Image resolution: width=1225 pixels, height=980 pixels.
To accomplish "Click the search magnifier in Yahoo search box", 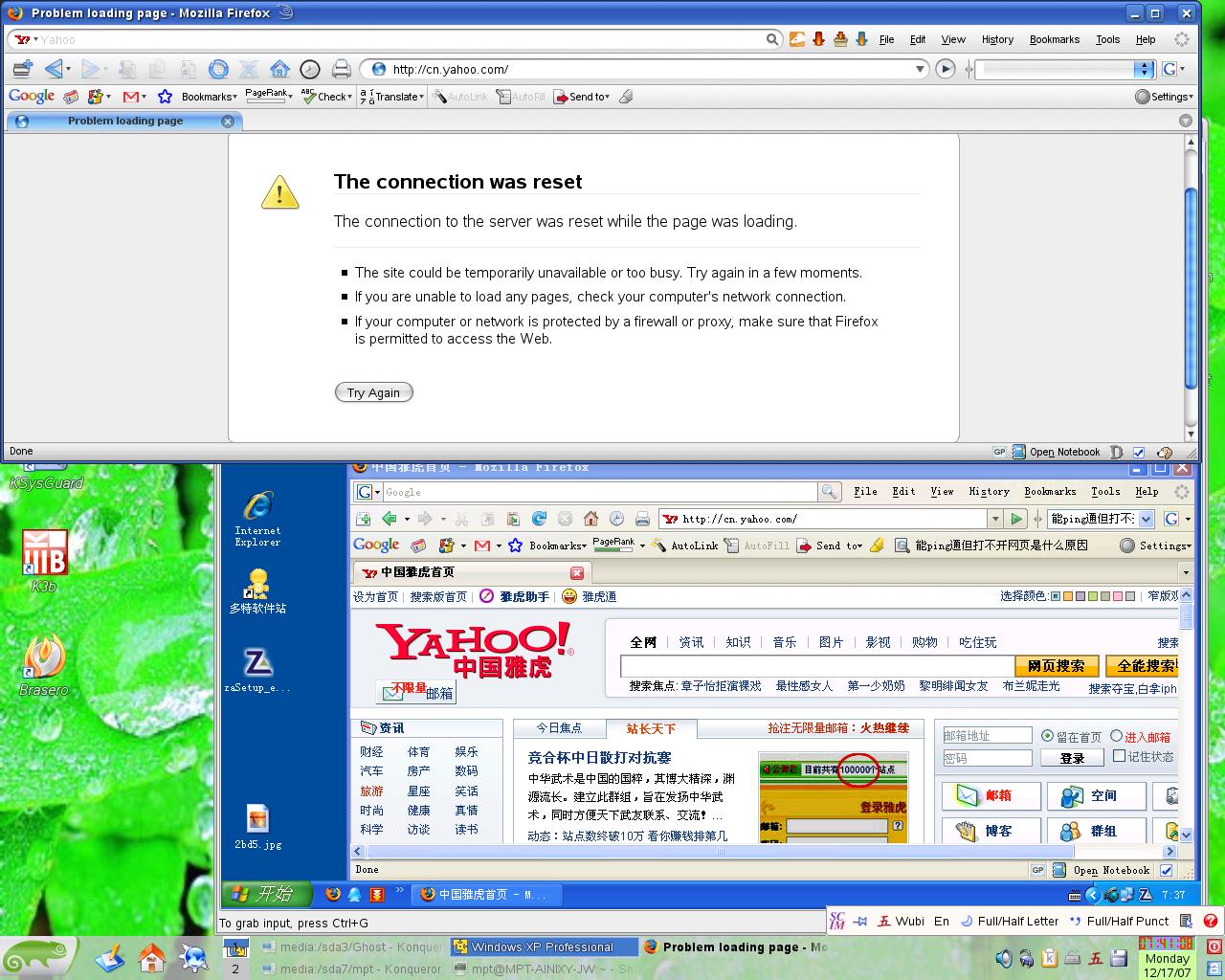I will point(772,39).
